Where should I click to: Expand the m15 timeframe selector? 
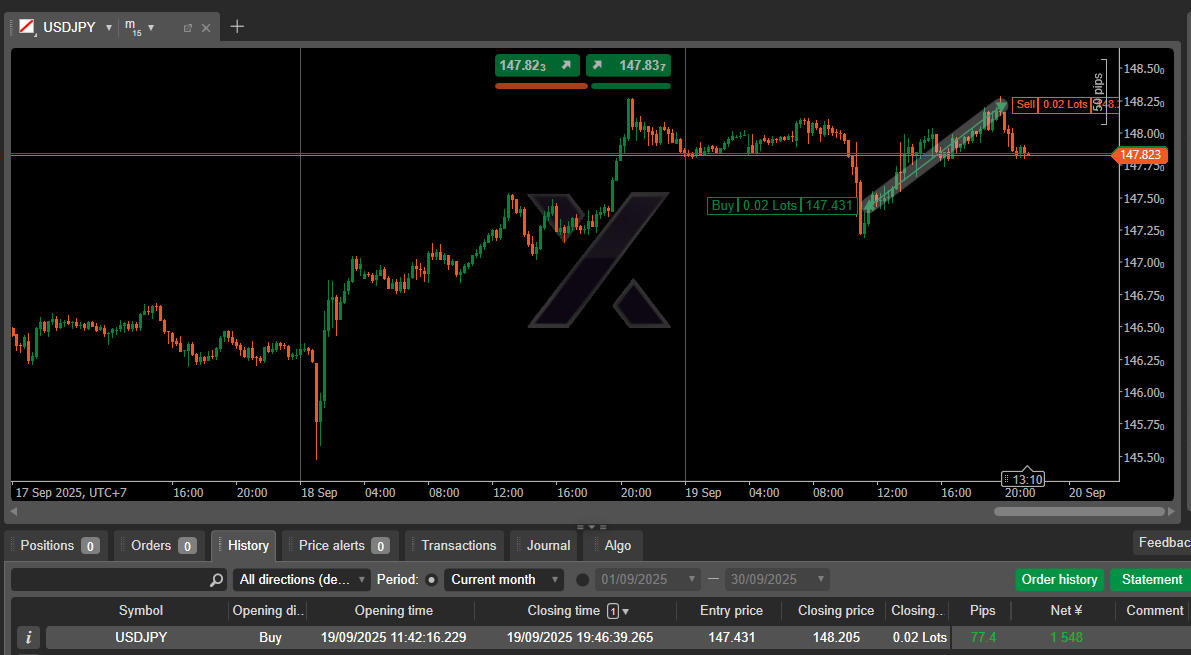151,28
